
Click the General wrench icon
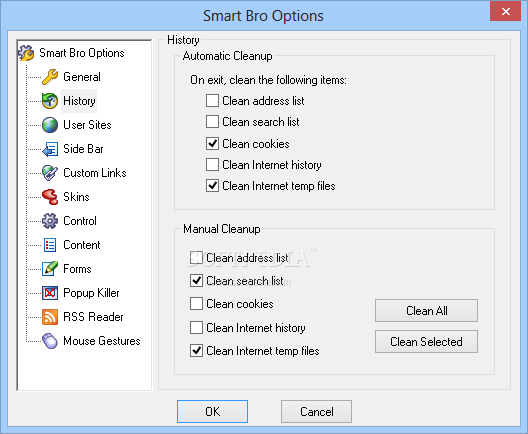[x=50, y=77]
